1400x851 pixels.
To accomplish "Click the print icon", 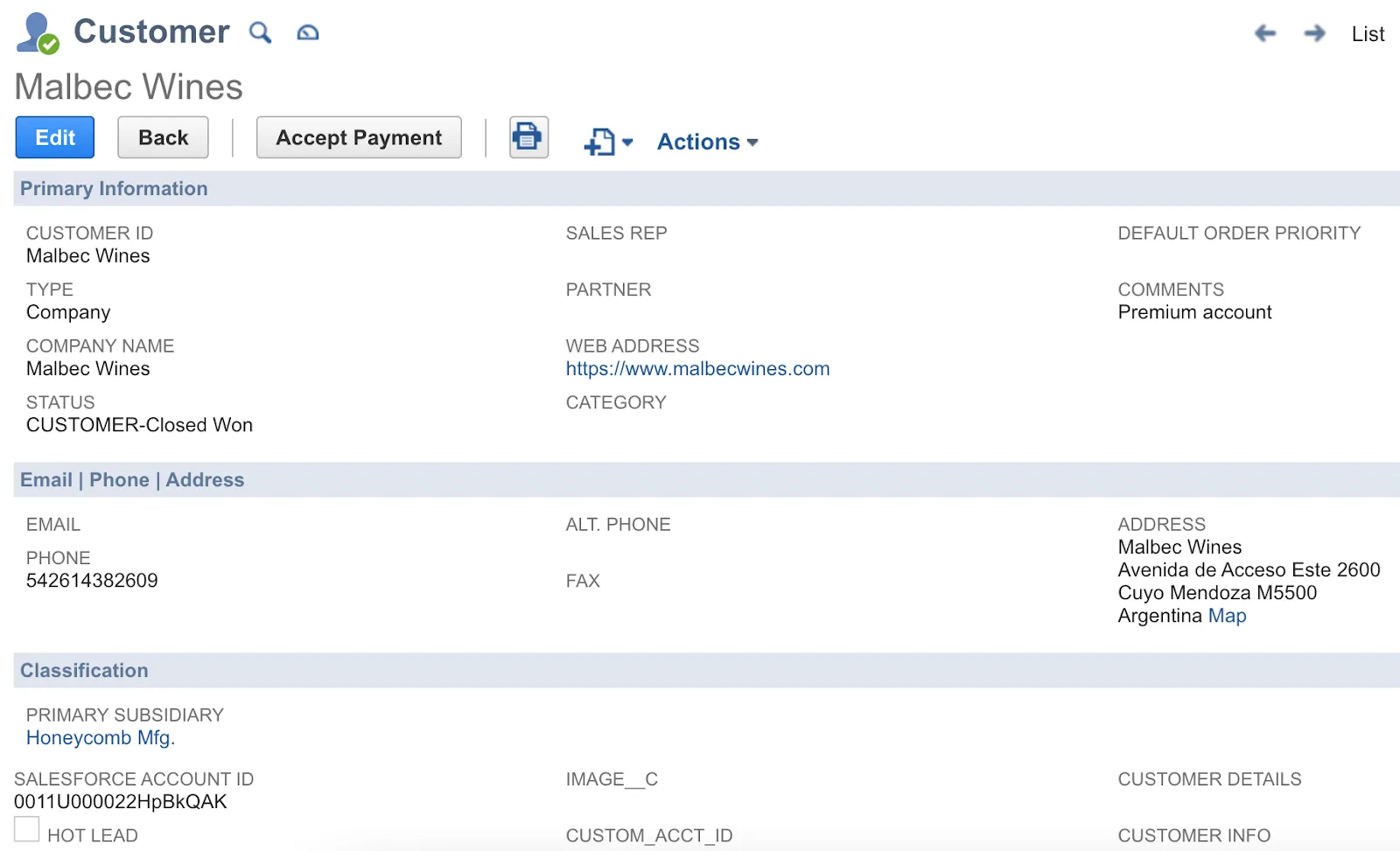I will (528, 137).
